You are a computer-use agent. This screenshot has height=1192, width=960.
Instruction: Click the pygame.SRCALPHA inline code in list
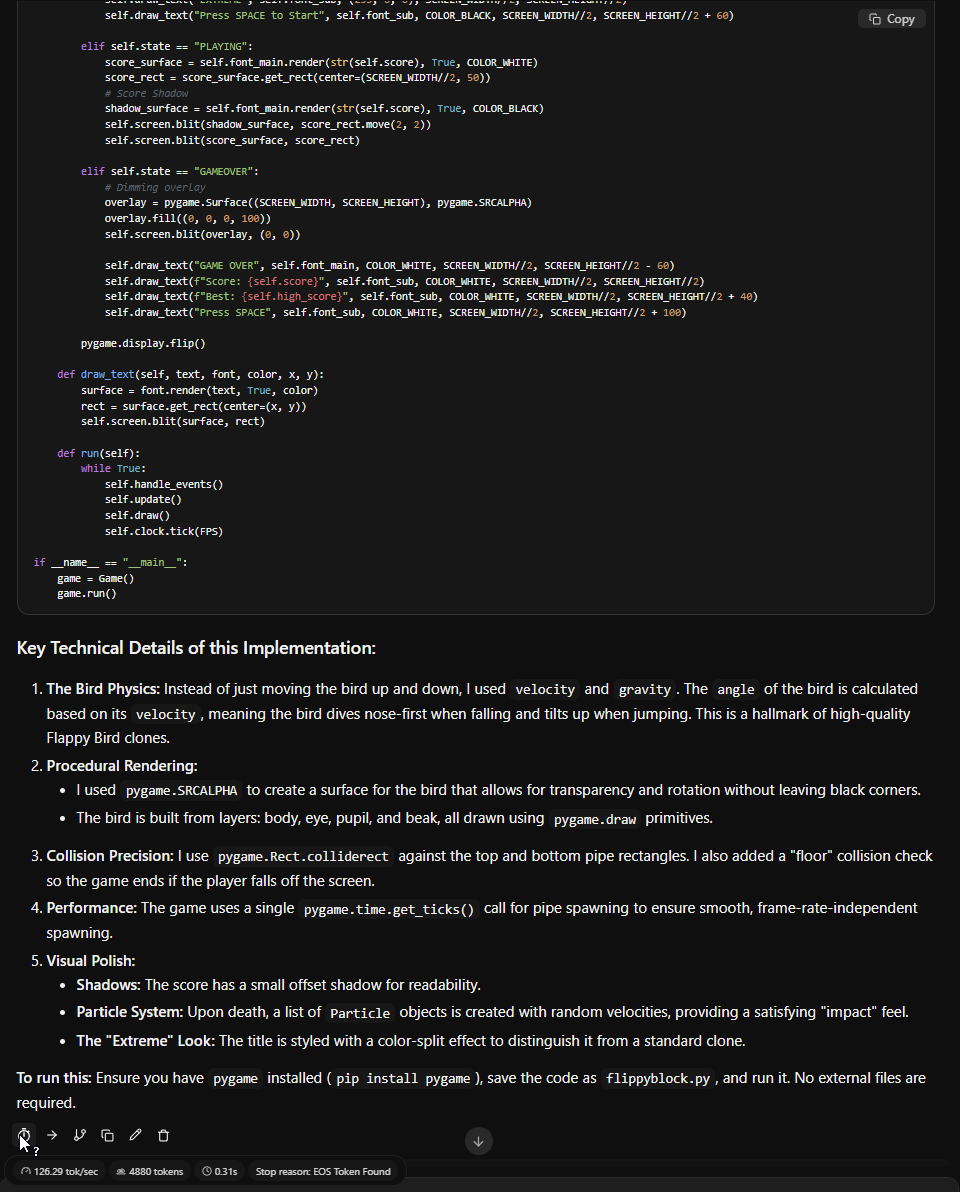tap(181, 791)
